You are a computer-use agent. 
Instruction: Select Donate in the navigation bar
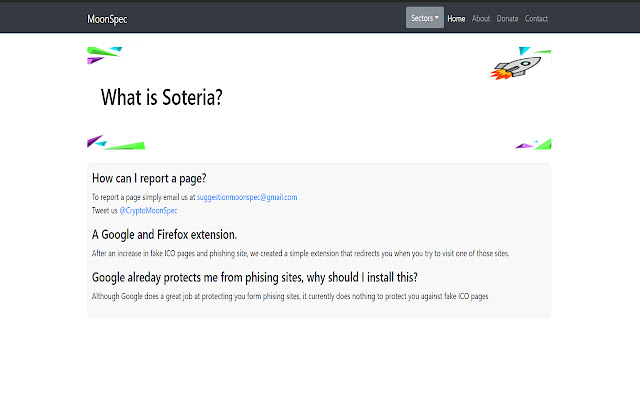[507, 18]
